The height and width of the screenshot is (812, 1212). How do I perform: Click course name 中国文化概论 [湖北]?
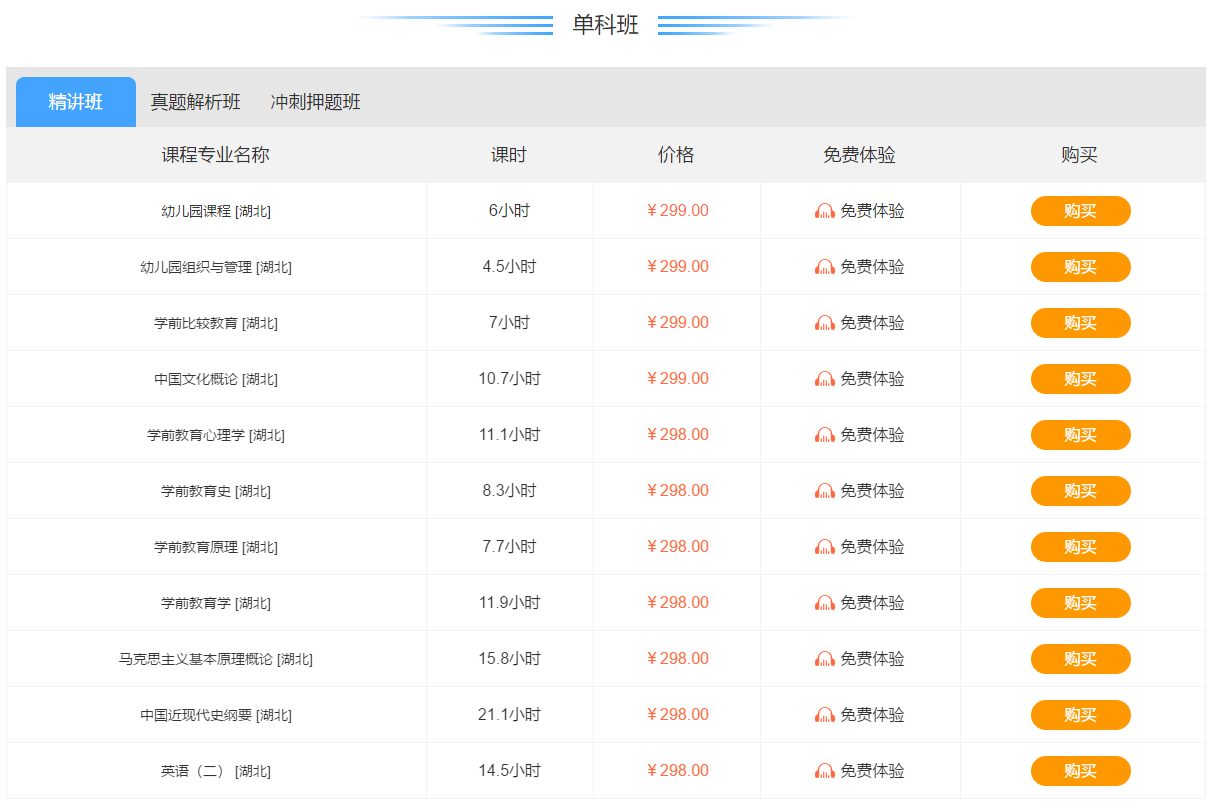tap(216, 379)
